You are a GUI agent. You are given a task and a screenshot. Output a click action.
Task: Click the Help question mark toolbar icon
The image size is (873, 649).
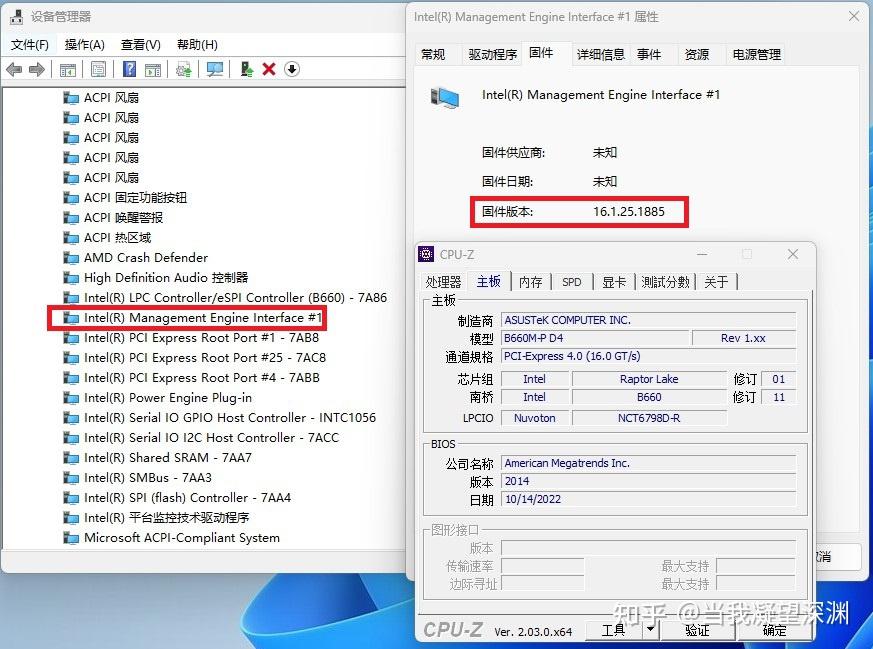pos(128,69)
